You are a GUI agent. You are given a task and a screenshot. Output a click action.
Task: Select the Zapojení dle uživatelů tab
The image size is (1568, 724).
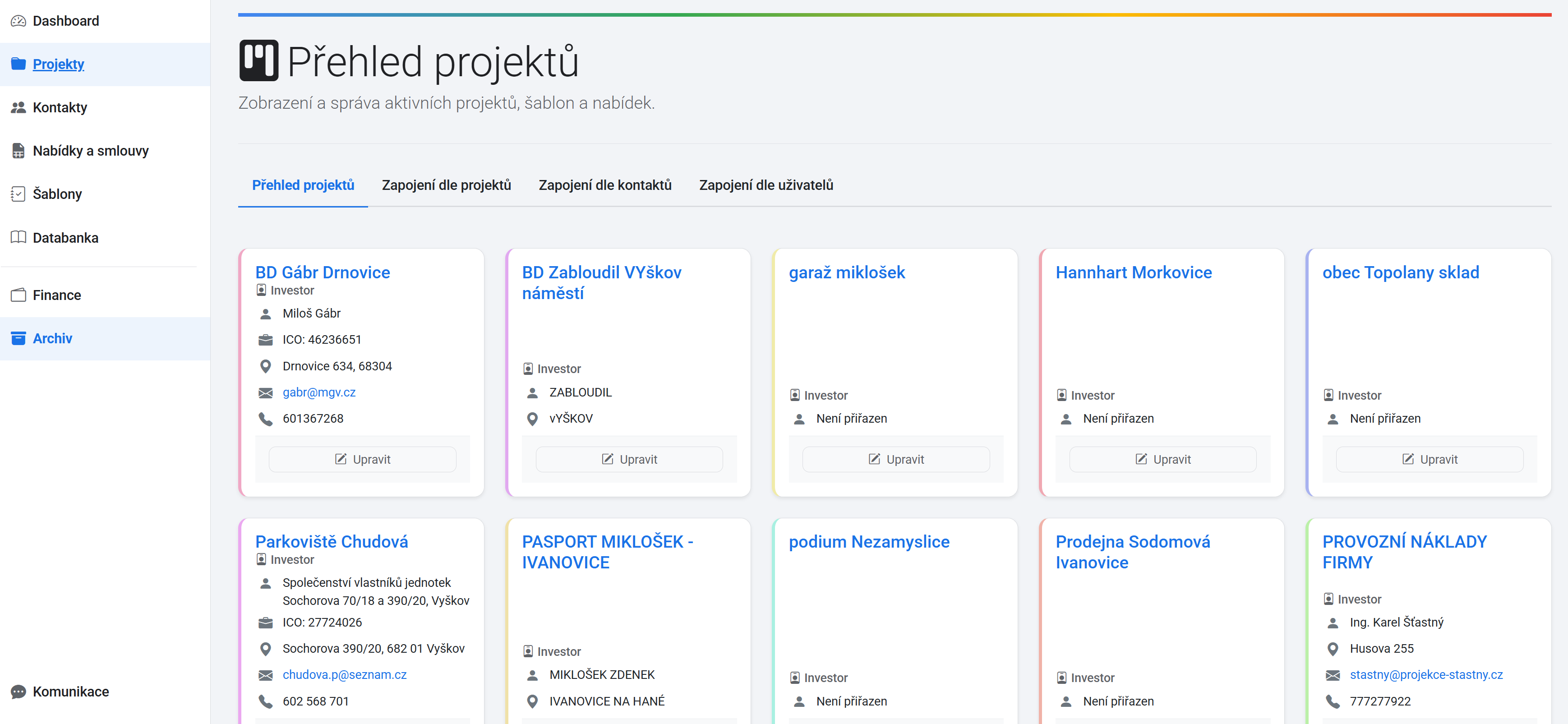[x=766, y=185]
